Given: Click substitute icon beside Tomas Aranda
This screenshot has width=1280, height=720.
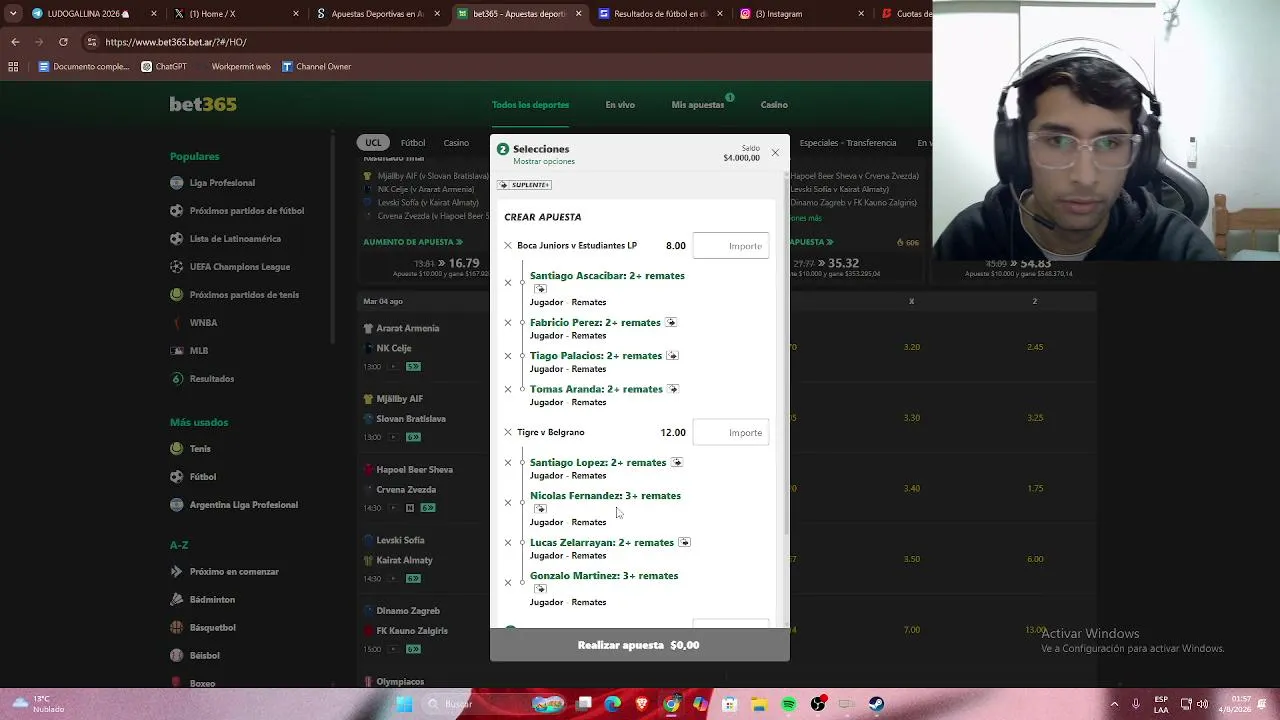Looking at the screenshot, I should 672,389.
